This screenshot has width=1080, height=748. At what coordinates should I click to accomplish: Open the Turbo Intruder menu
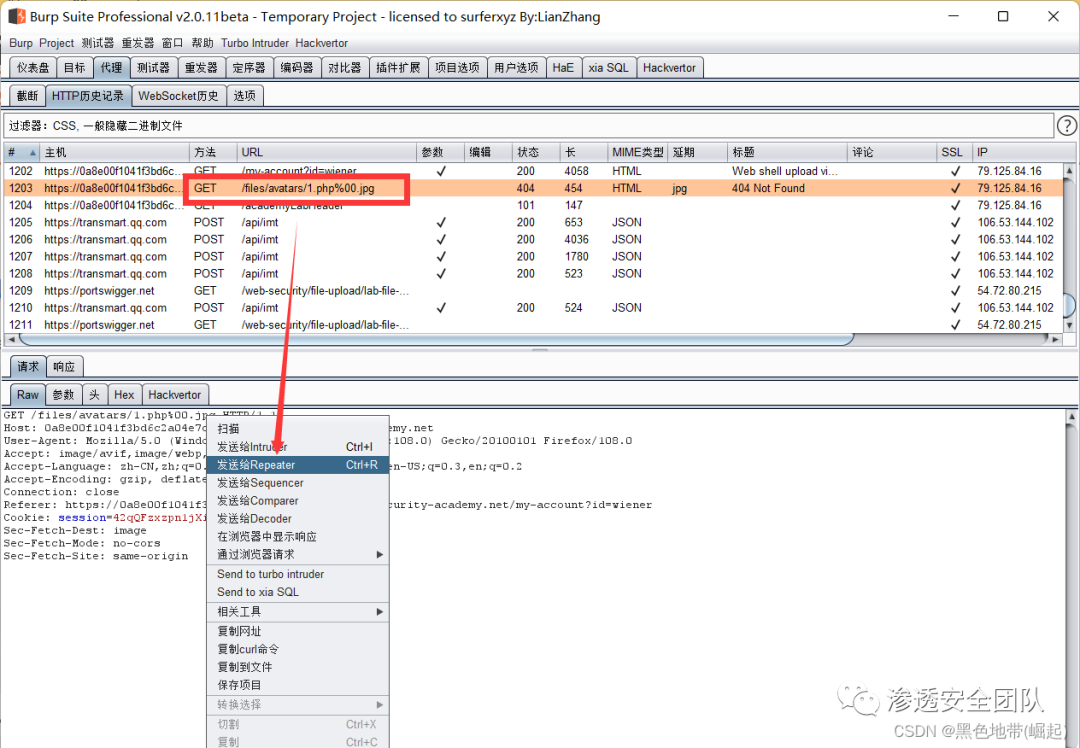(x=255, y=43)
